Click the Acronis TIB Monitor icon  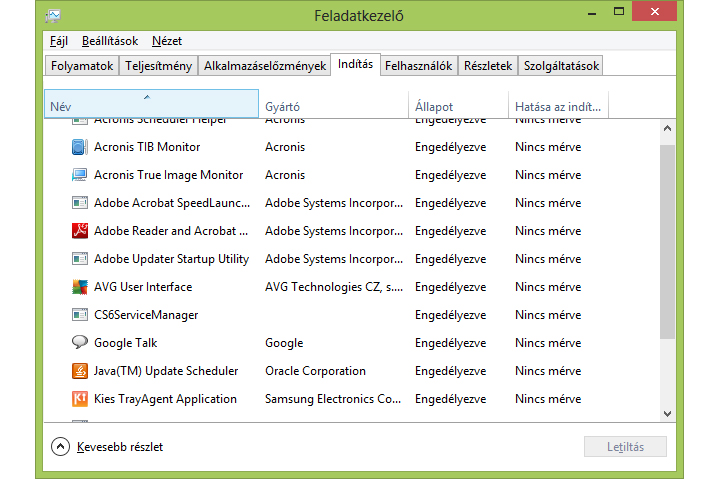click(x=80, y=147)
